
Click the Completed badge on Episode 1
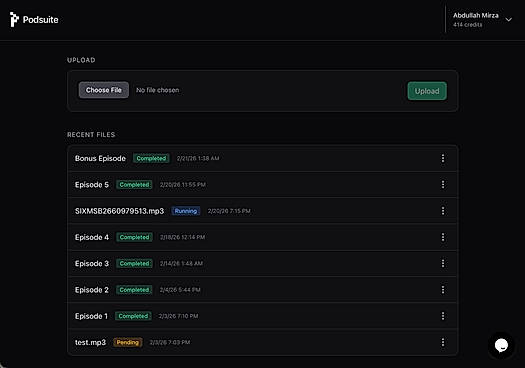(133, 316)
